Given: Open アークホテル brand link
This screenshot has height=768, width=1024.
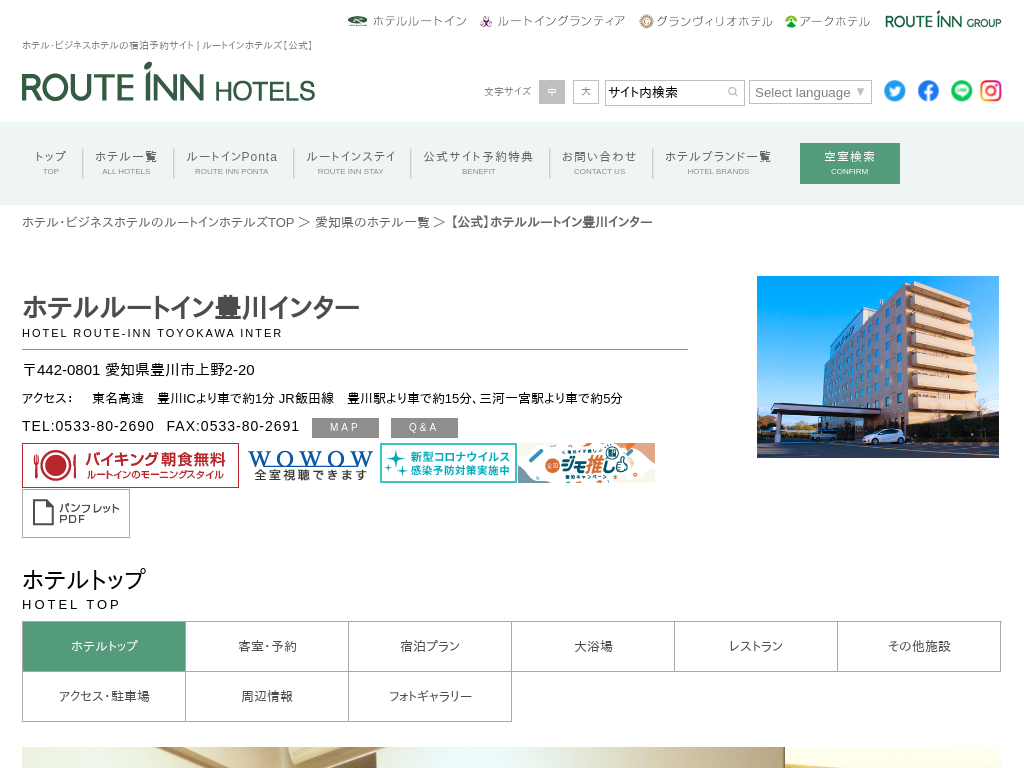Looking at the screenshot, I should pyautogui.click(x=827, y=21).
